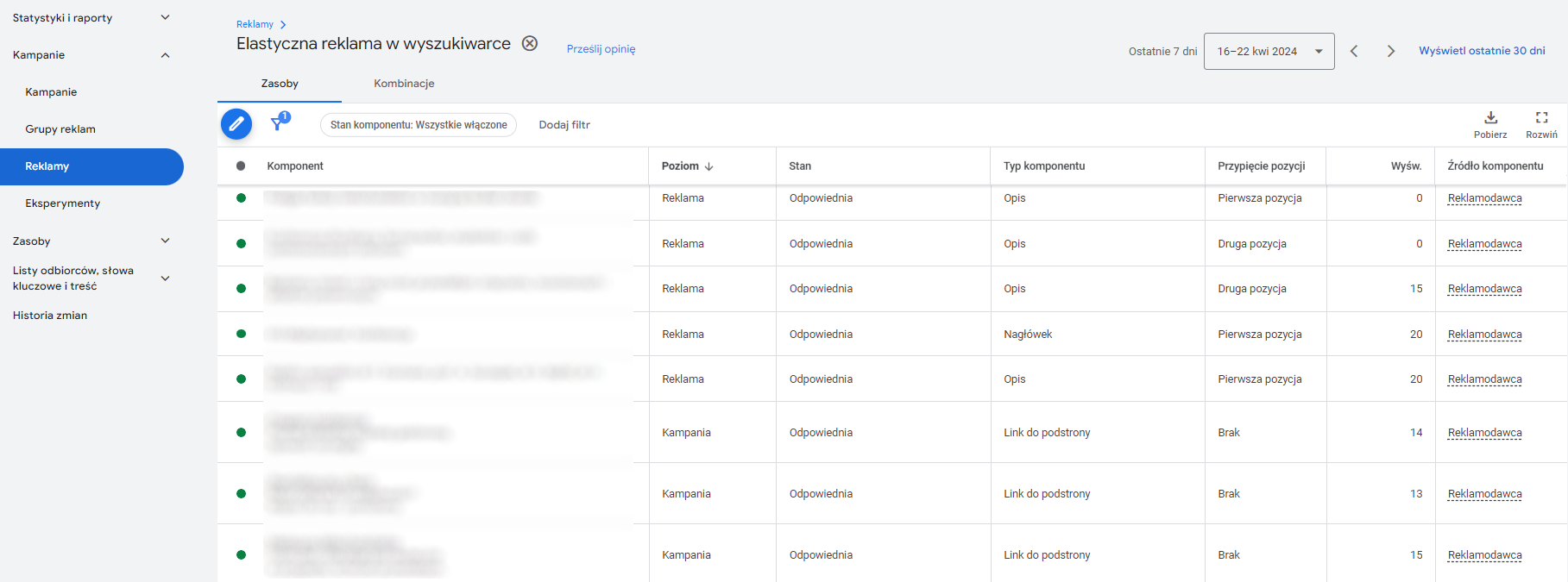Screen dimensions: 1568x582
Task: Expand the table using Rozwiń icon
Action: pos(1541,118)
